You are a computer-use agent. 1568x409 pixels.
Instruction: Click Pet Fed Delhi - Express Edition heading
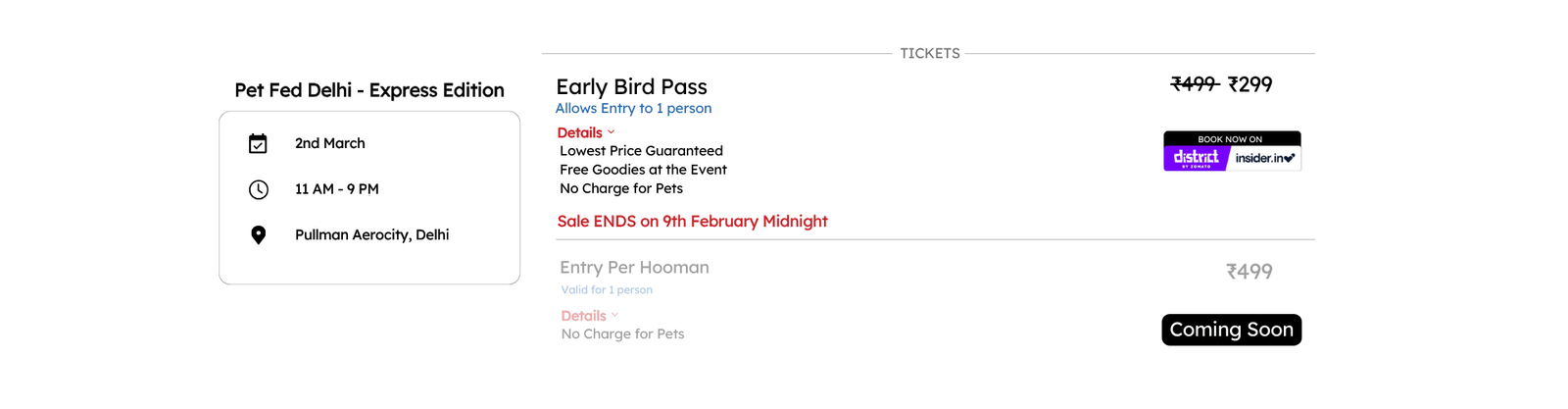pos(369,90)
